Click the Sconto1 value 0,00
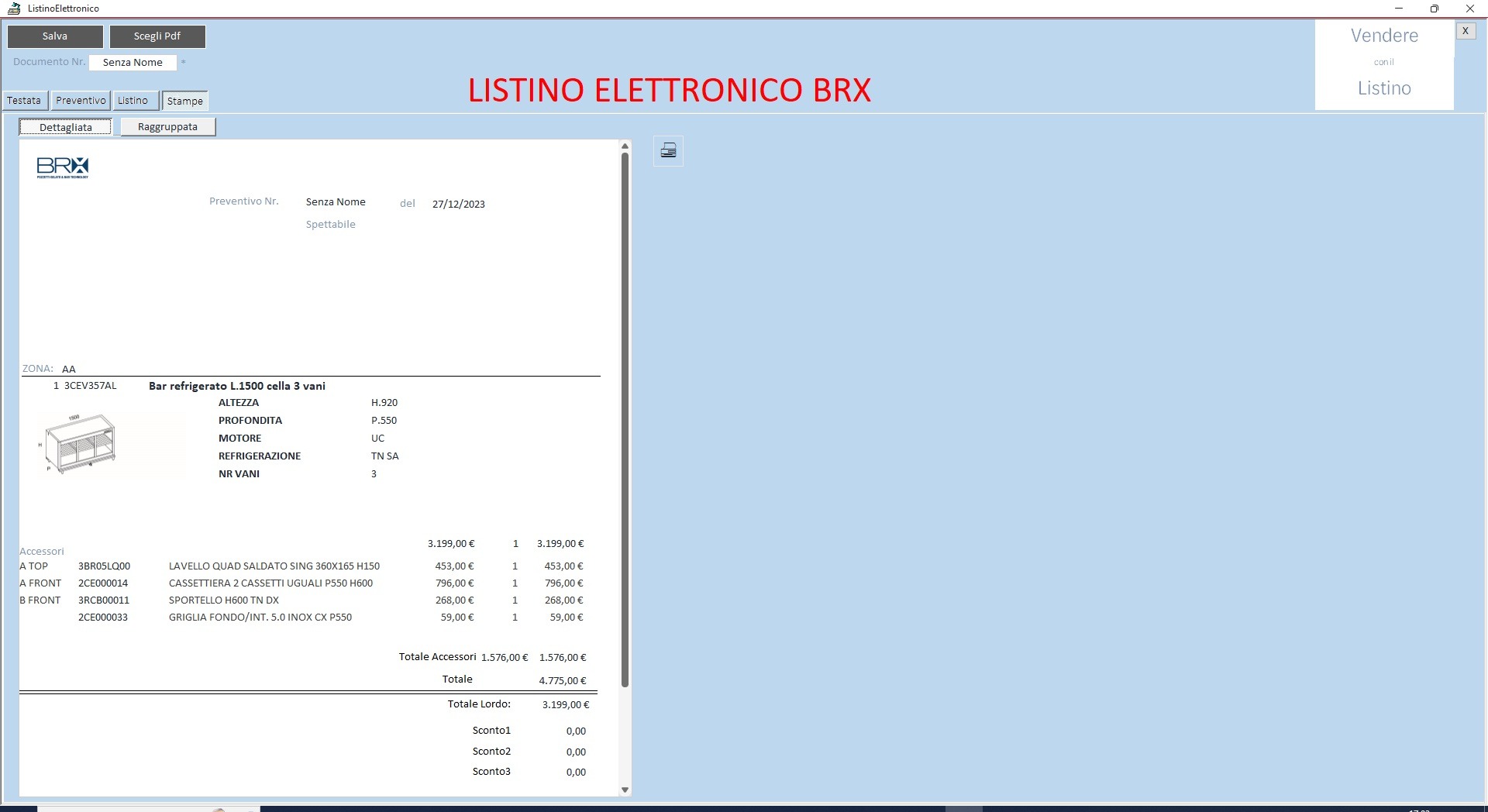 point(576,731)
